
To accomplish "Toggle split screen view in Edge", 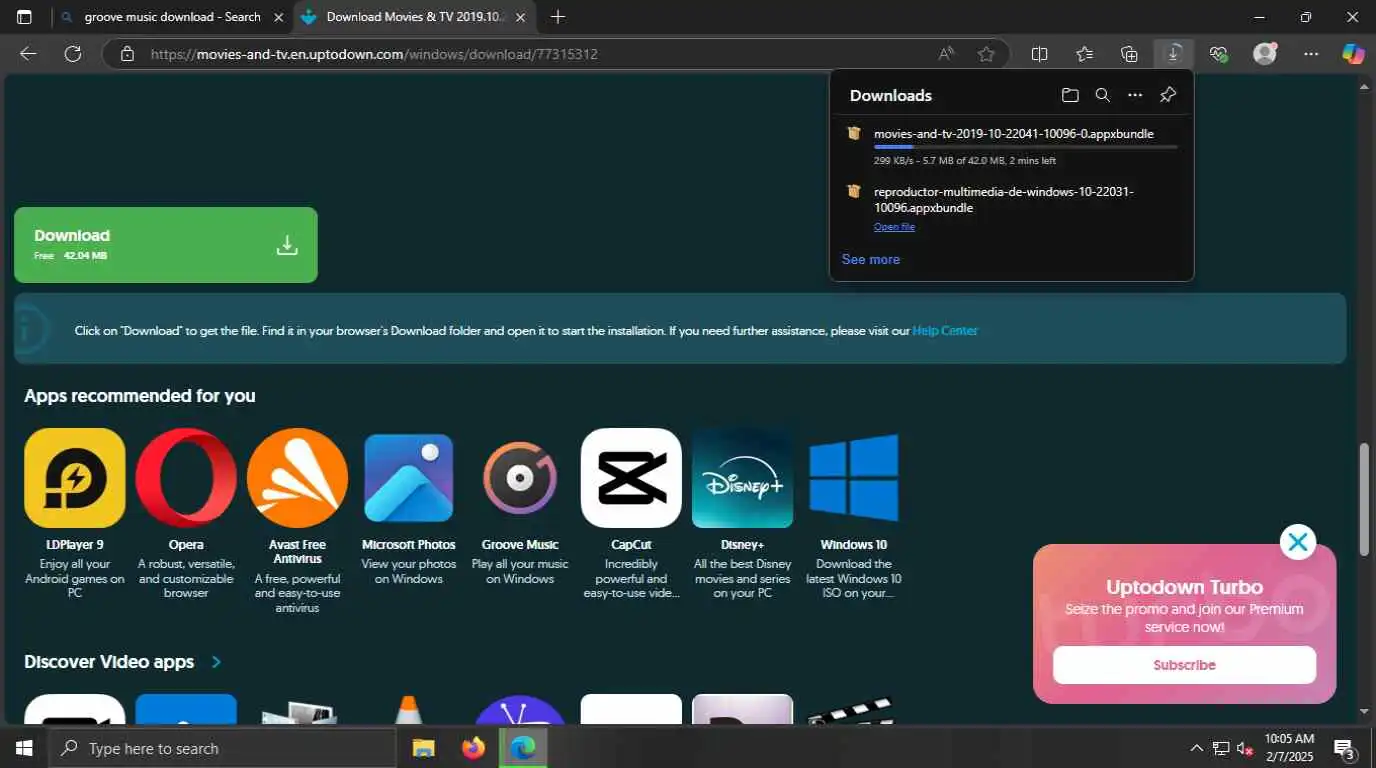I will (x=1040, y=54).
